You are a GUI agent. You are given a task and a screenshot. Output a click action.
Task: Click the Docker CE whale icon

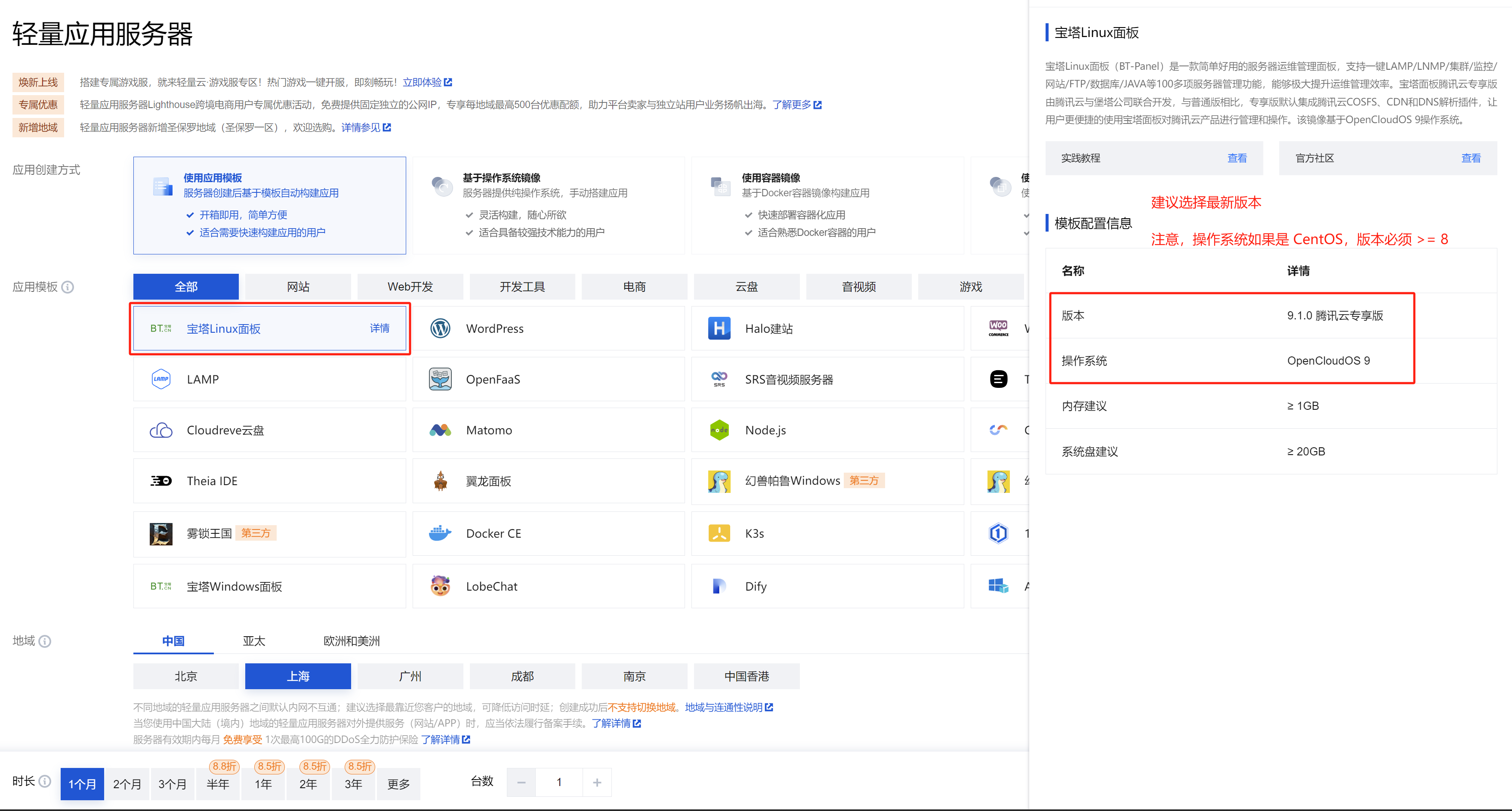(x=440, y=533)
